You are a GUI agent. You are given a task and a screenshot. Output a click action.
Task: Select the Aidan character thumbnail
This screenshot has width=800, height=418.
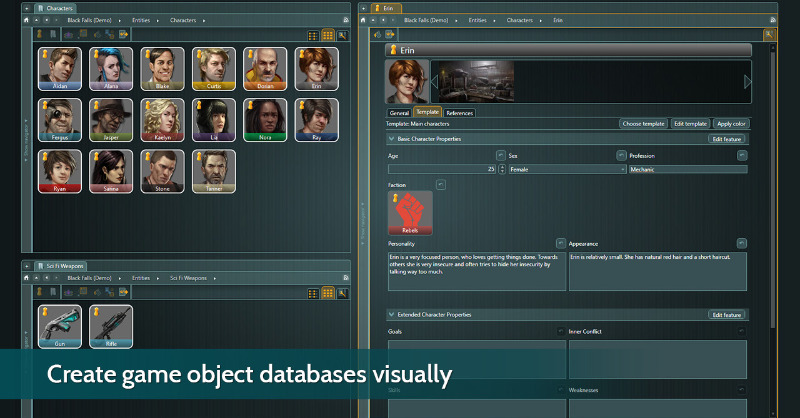coord(60,69)
